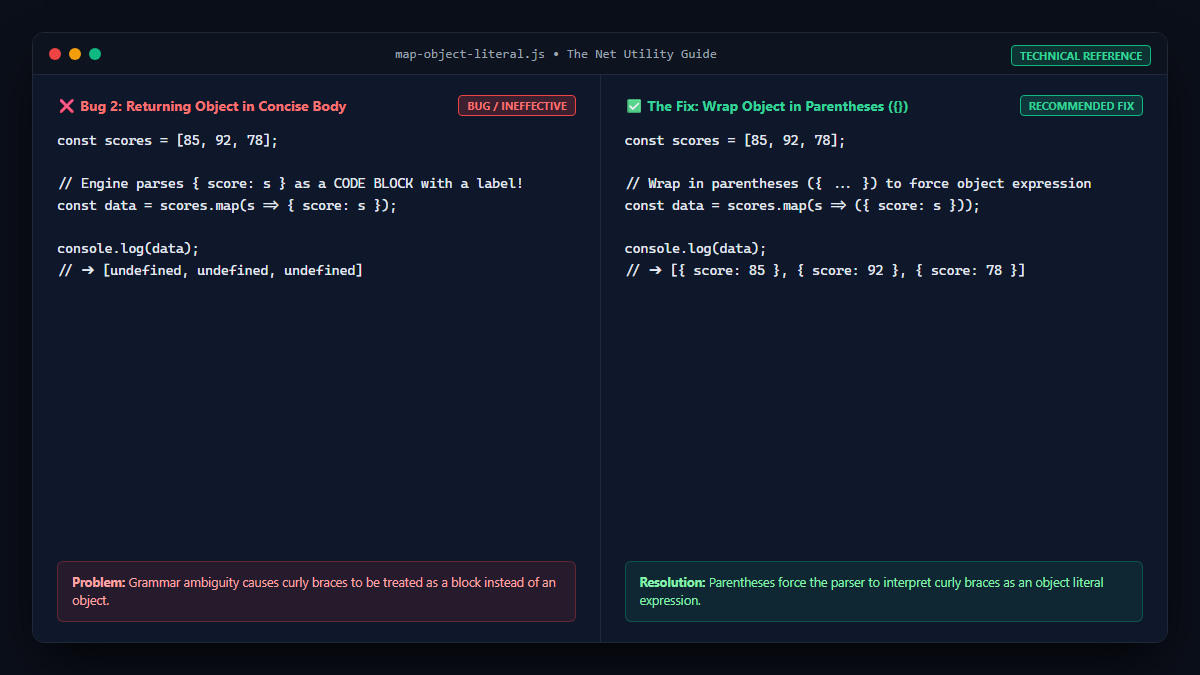Click the comment 'Engine parses { score: s } as a CODE BLOCK'
The width and height of the screenshot is (1200, 675).
(291, 184)
